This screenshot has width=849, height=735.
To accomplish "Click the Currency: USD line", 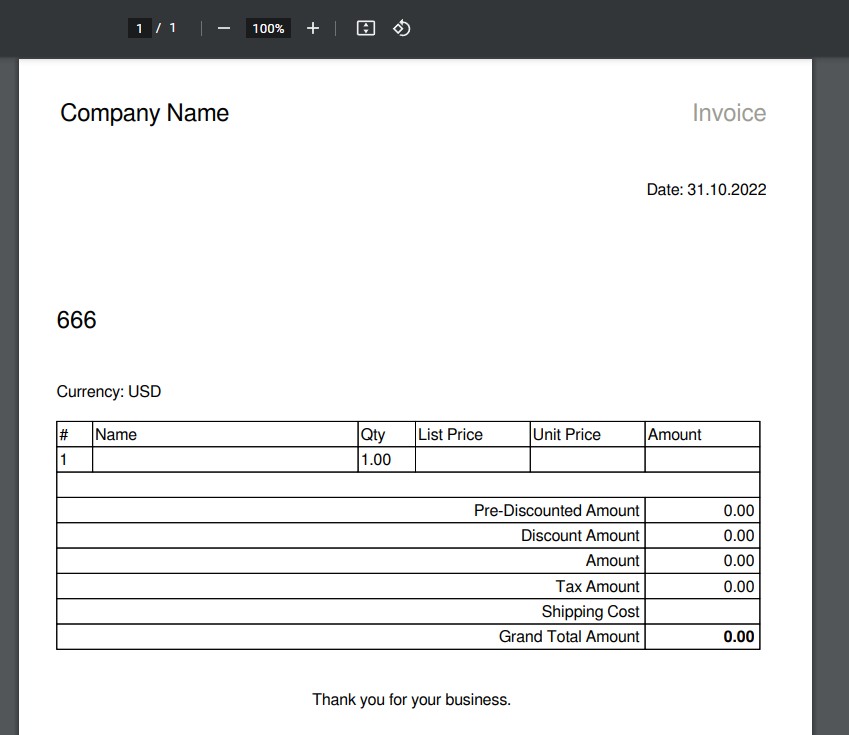I will click(x=109, y=392).
